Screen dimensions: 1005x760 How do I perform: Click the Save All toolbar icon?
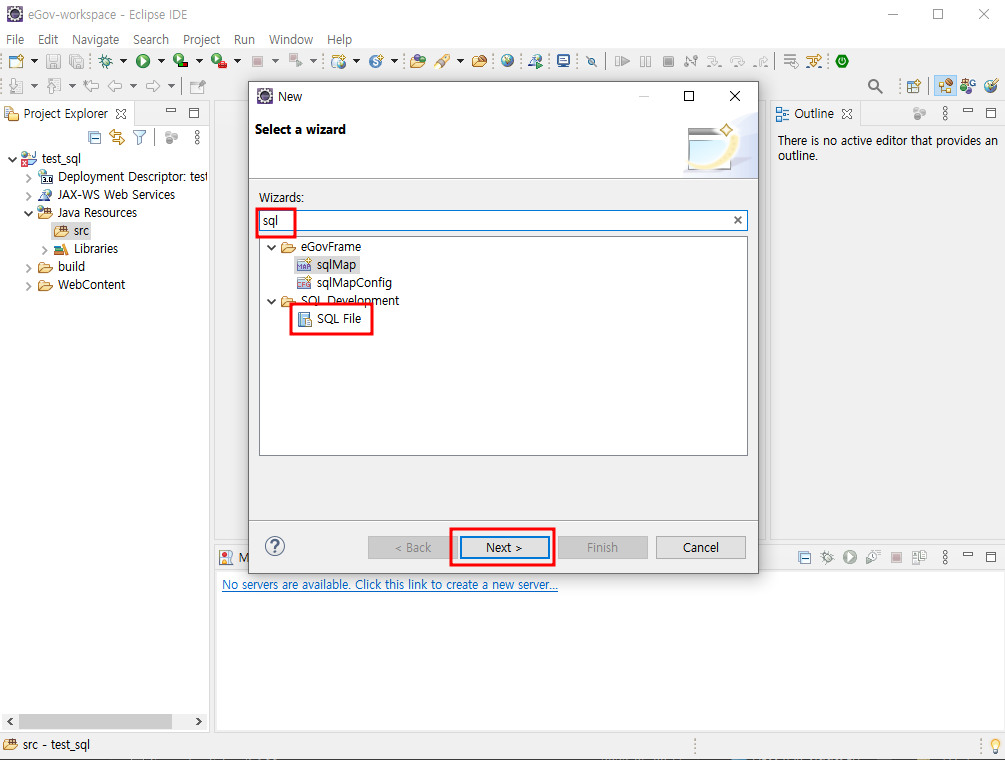point(76,62)
